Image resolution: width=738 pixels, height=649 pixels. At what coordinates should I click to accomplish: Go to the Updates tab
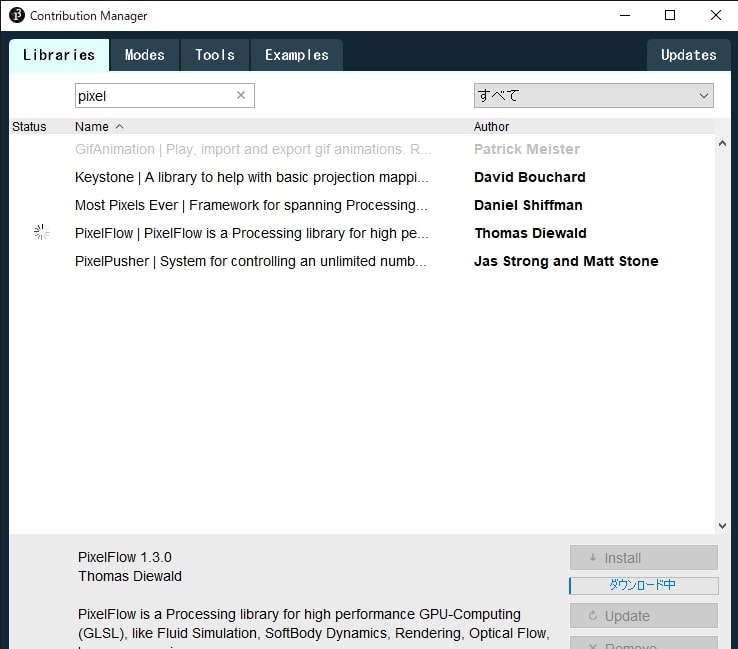689,55
